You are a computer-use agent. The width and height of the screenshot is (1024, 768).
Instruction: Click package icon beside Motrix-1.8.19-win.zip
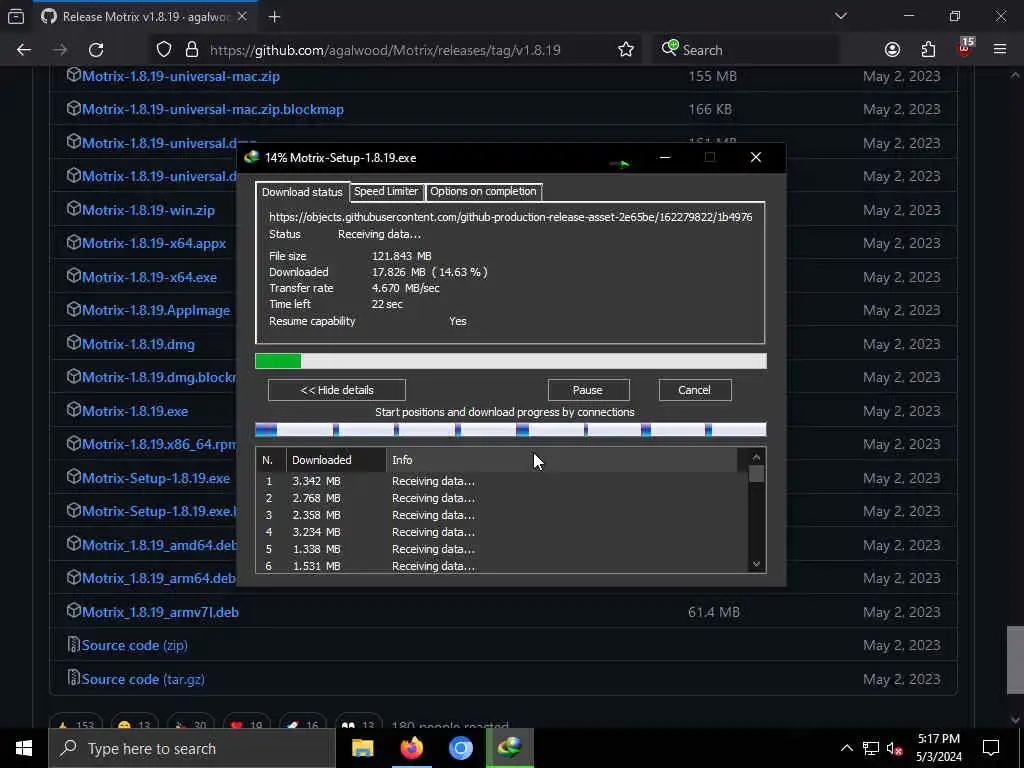point(74,208)
